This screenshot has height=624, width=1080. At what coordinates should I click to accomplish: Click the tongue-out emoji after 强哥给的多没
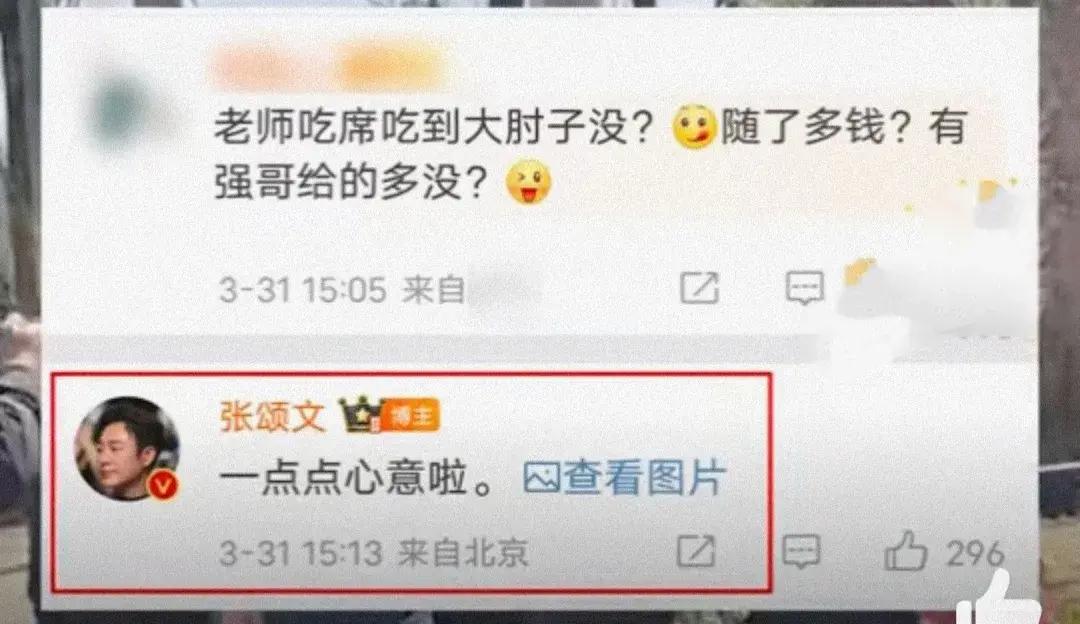pyautogui.click(x=529, y=182)
